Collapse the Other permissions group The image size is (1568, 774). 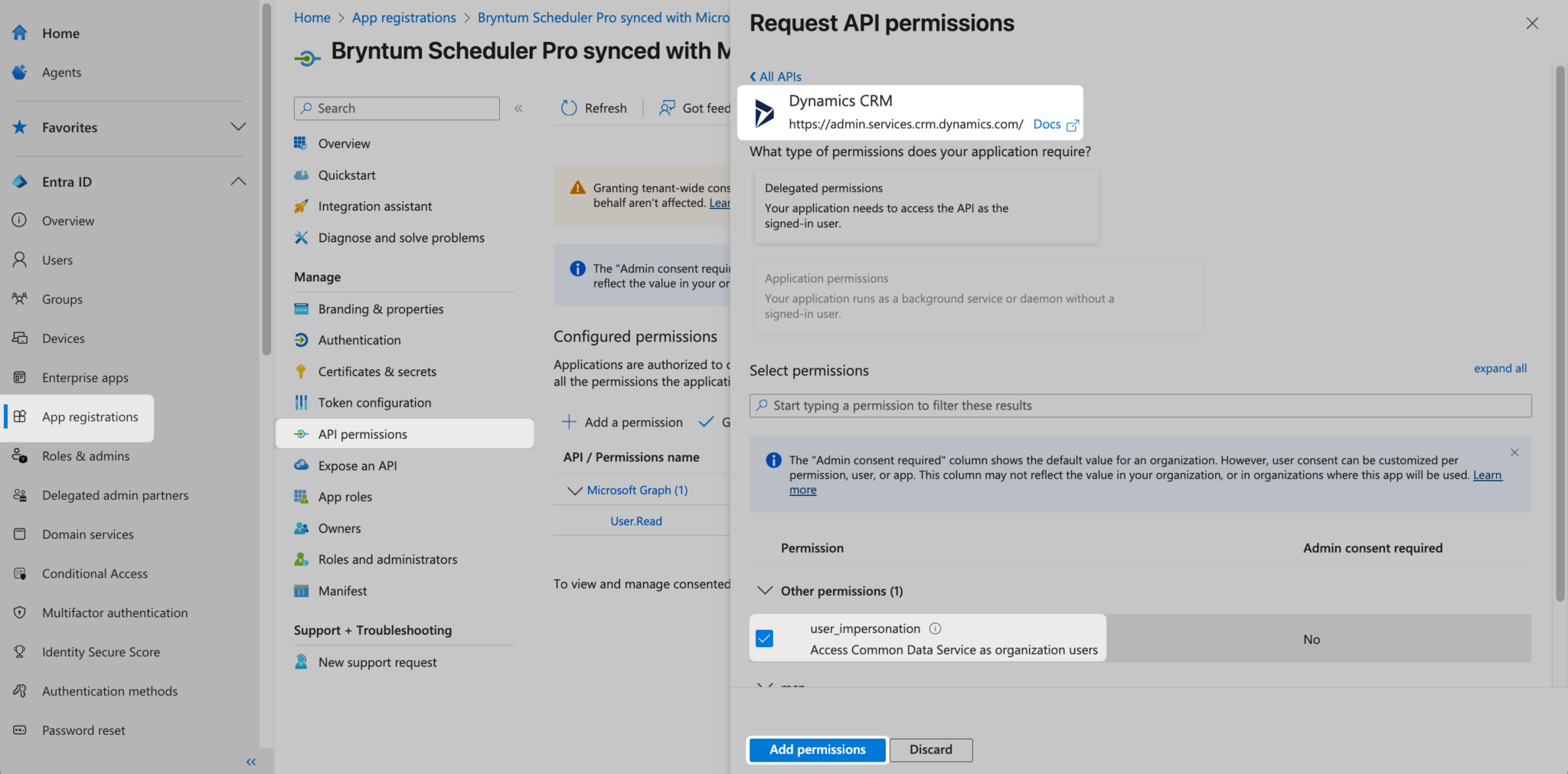[764, 591]
